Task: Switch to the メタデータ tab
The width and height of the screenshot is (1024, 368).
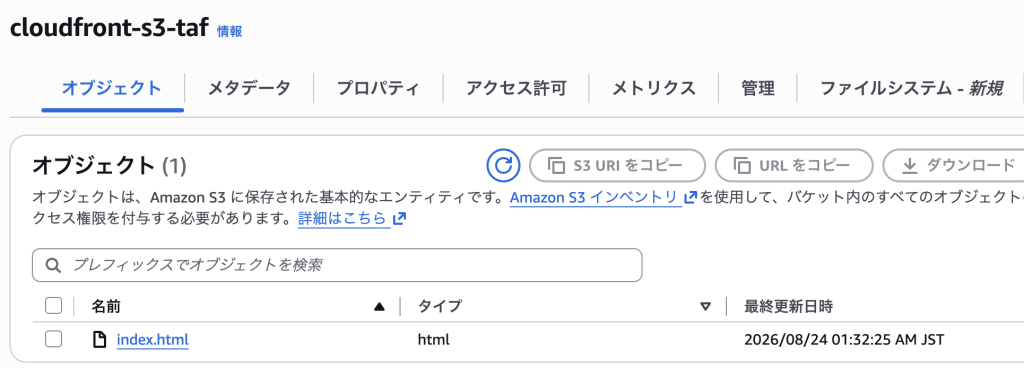Action: [x=249, y=88]
